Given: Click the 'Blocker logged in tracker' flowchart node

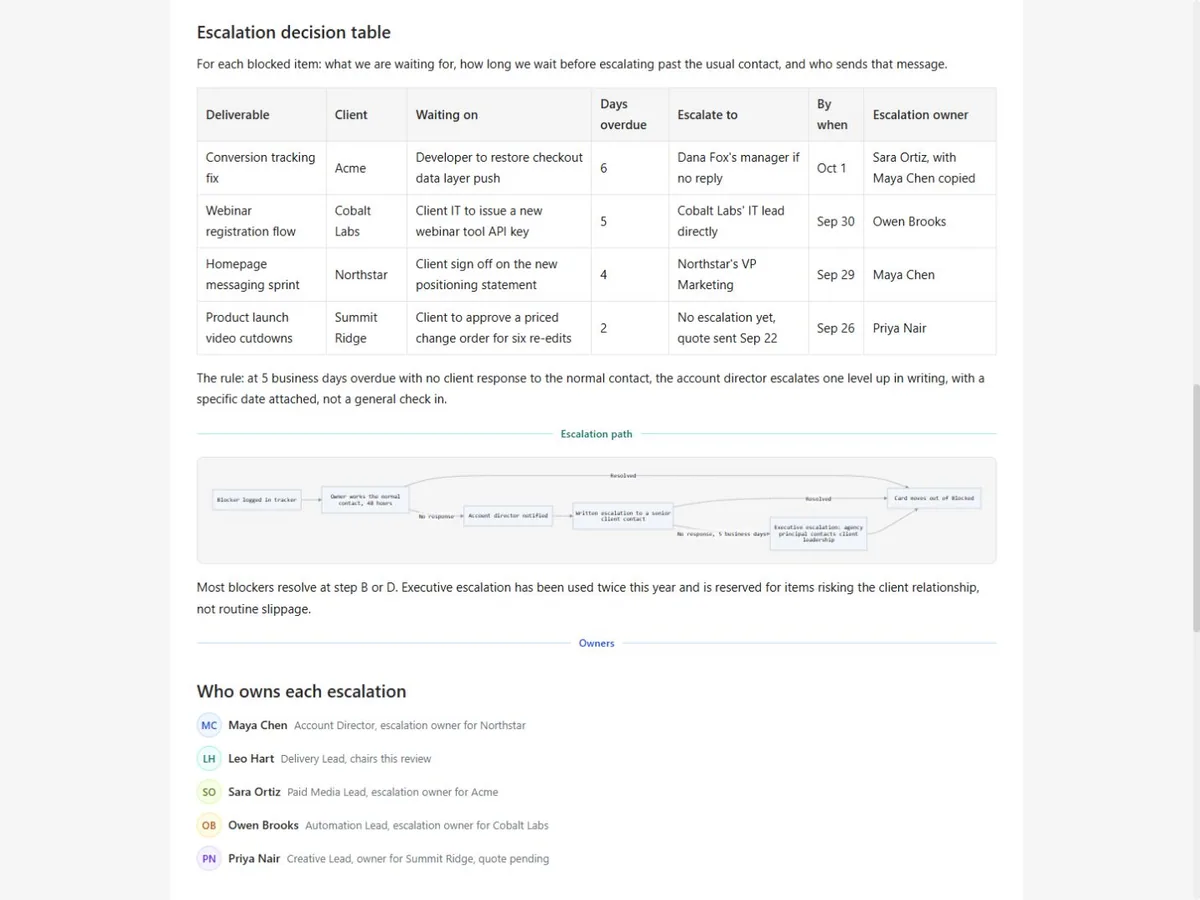Looking at the screenshot, I should (257, 499).
